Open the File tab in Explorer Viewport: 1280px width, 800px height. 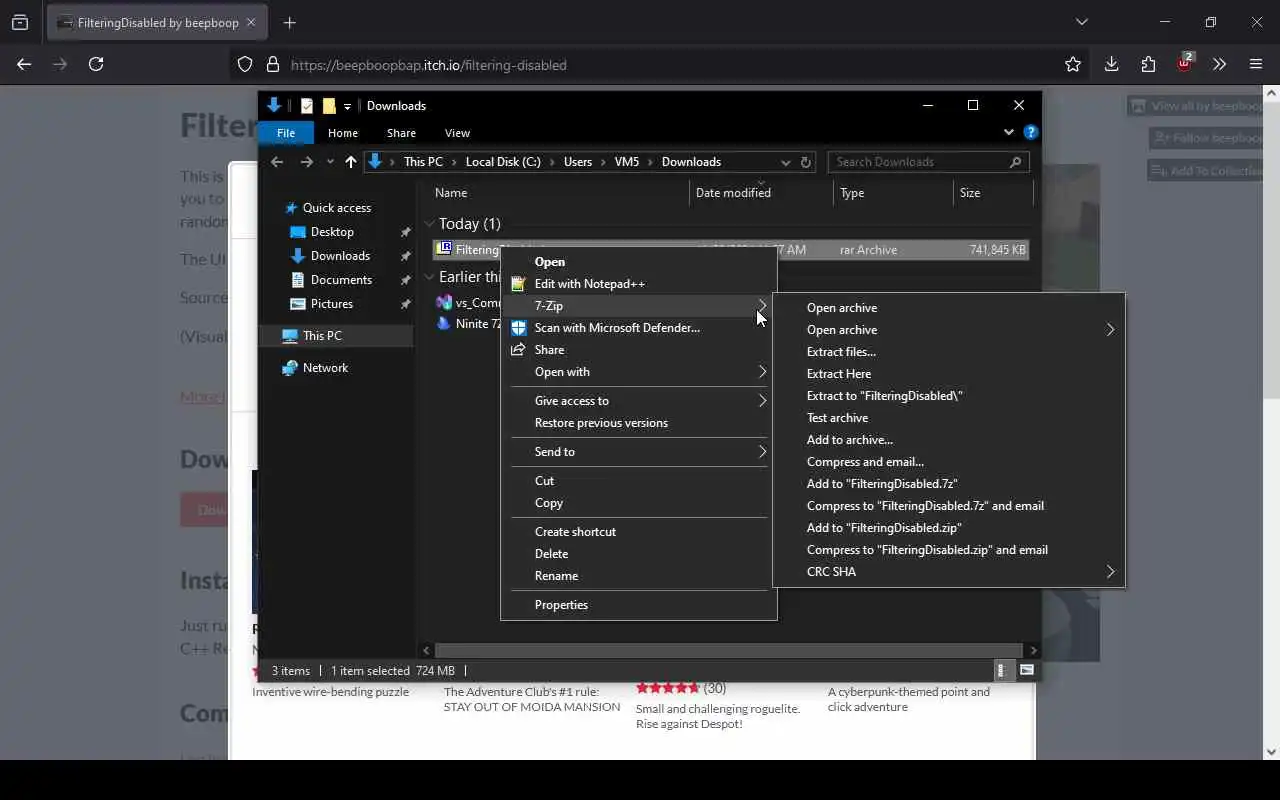[286, 133]
